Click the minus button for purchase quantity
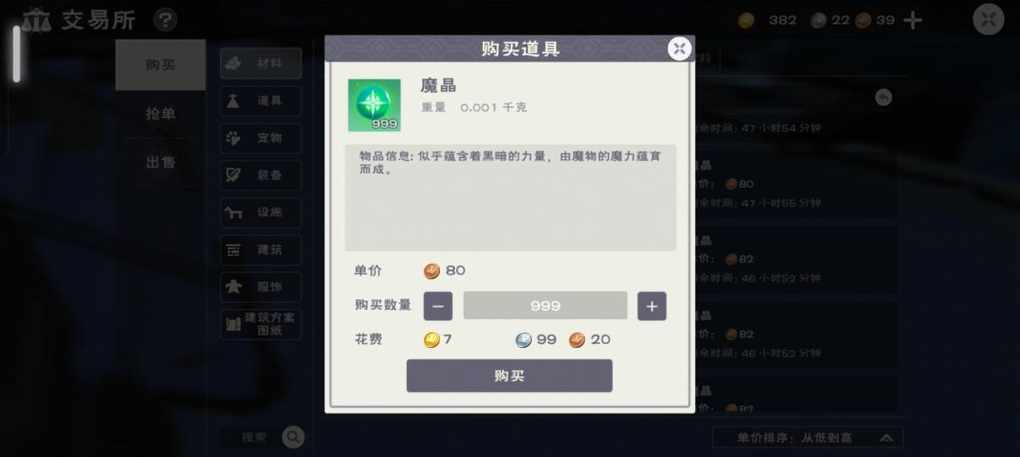This screenshot has height=457, width=1020. tap(438, 306)
